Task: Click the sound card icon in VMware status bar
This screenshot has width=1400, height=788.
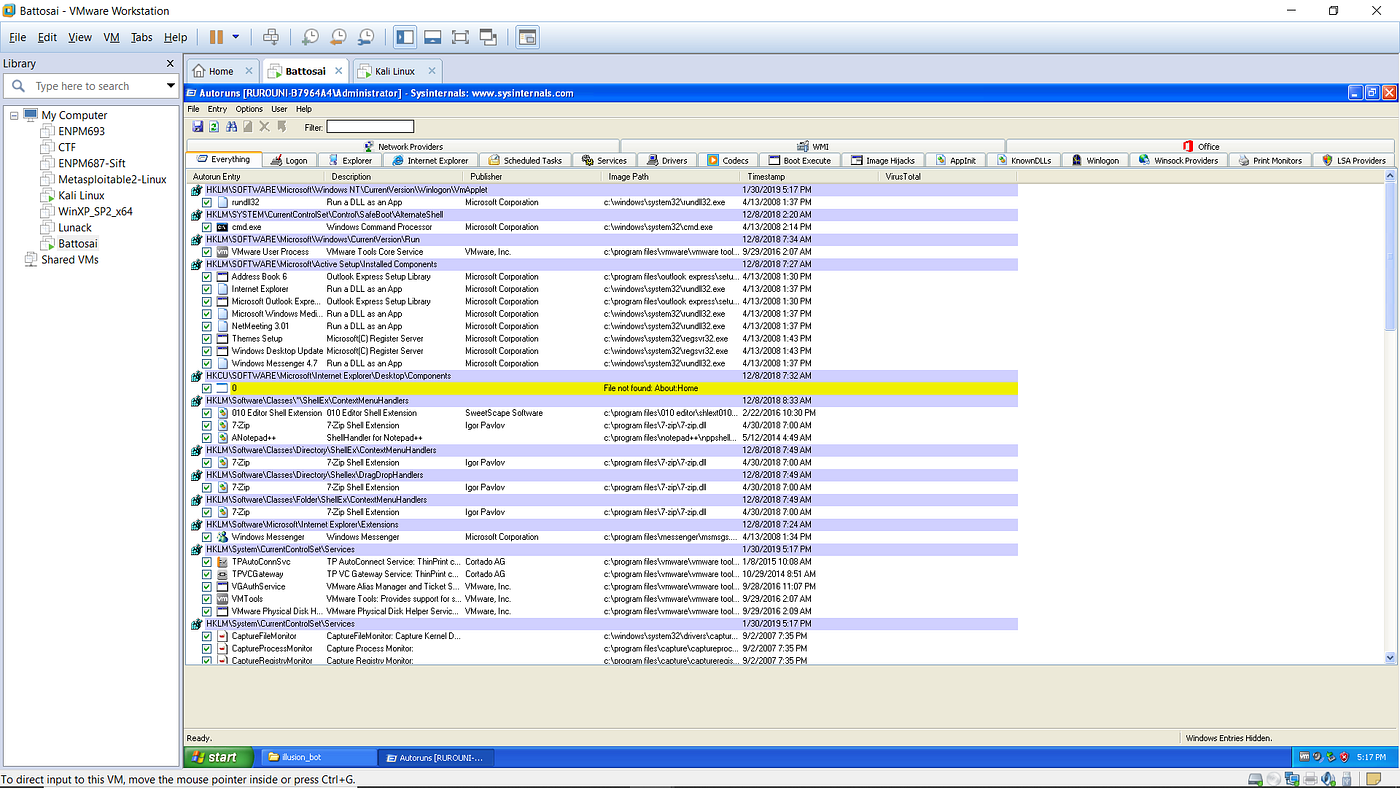Action: coord(1328,779)
